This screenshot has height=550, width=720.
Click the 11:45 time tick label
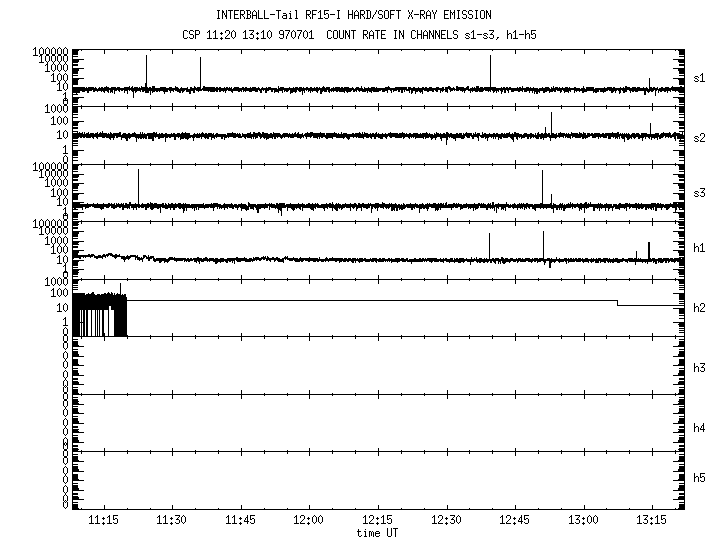[240, 521]
